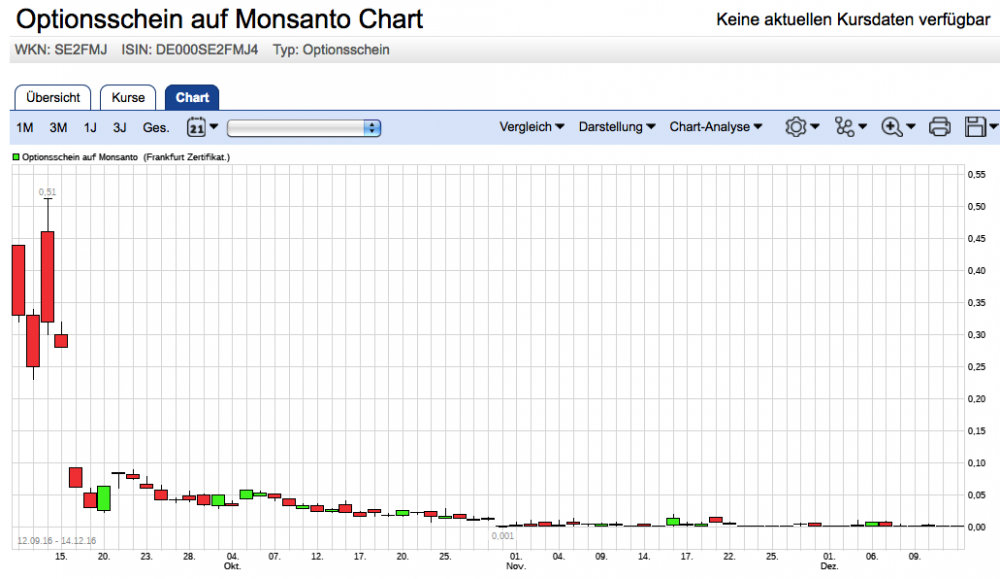
Task: Click the settings gear icon
Action: click(797, 127)
